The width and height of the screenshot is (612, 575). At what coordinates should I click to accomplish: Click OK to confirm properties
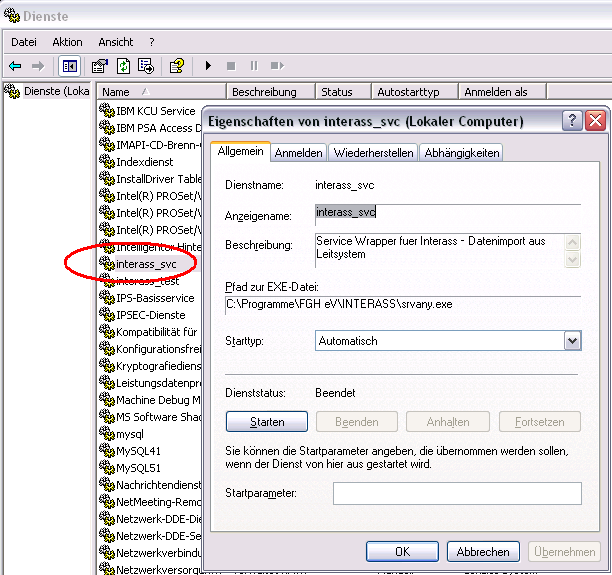pos(402,552)
